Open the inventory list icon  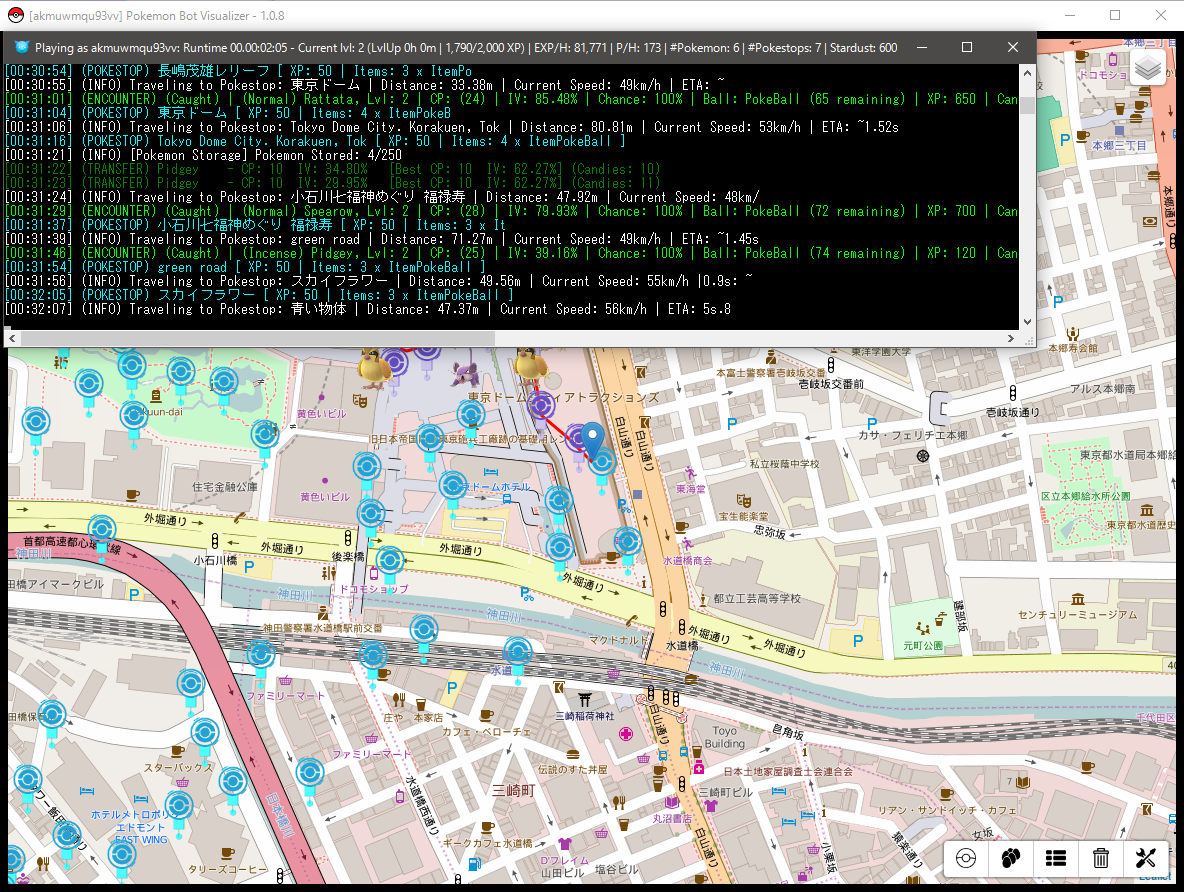(x=1056, y=858)
